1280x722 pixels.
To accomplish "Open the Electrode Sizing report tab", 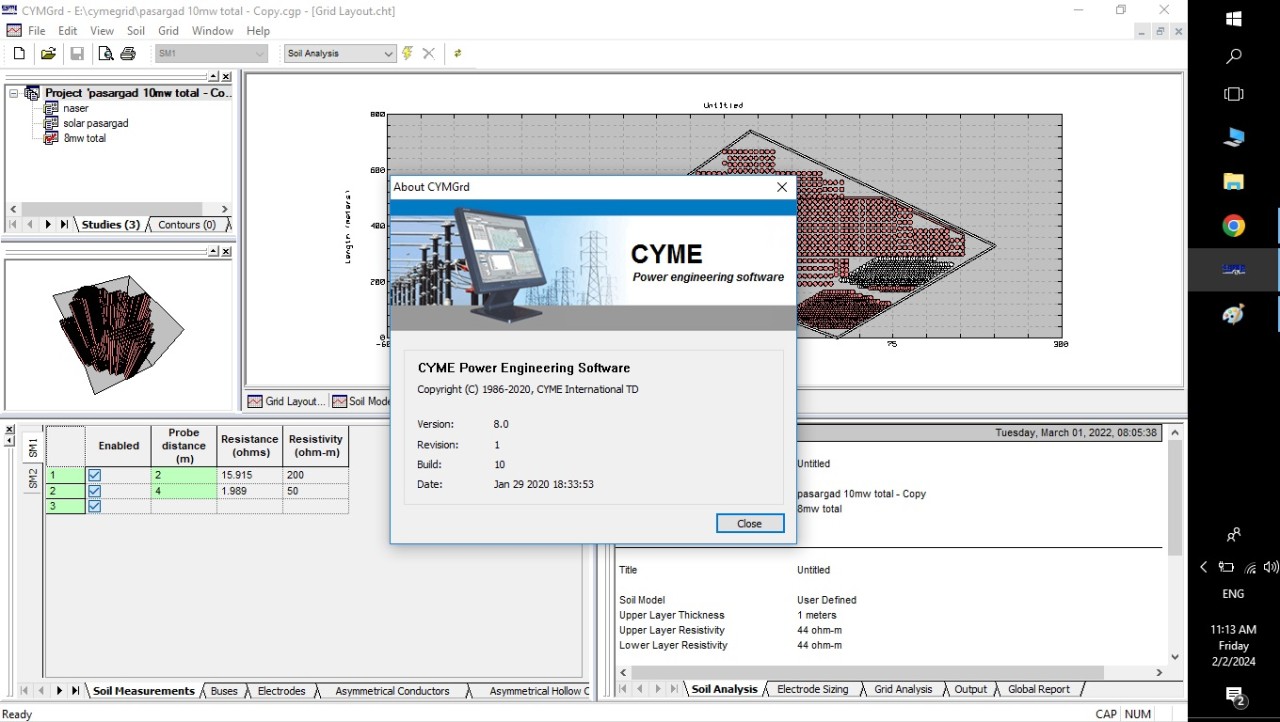I will (813, 689).
